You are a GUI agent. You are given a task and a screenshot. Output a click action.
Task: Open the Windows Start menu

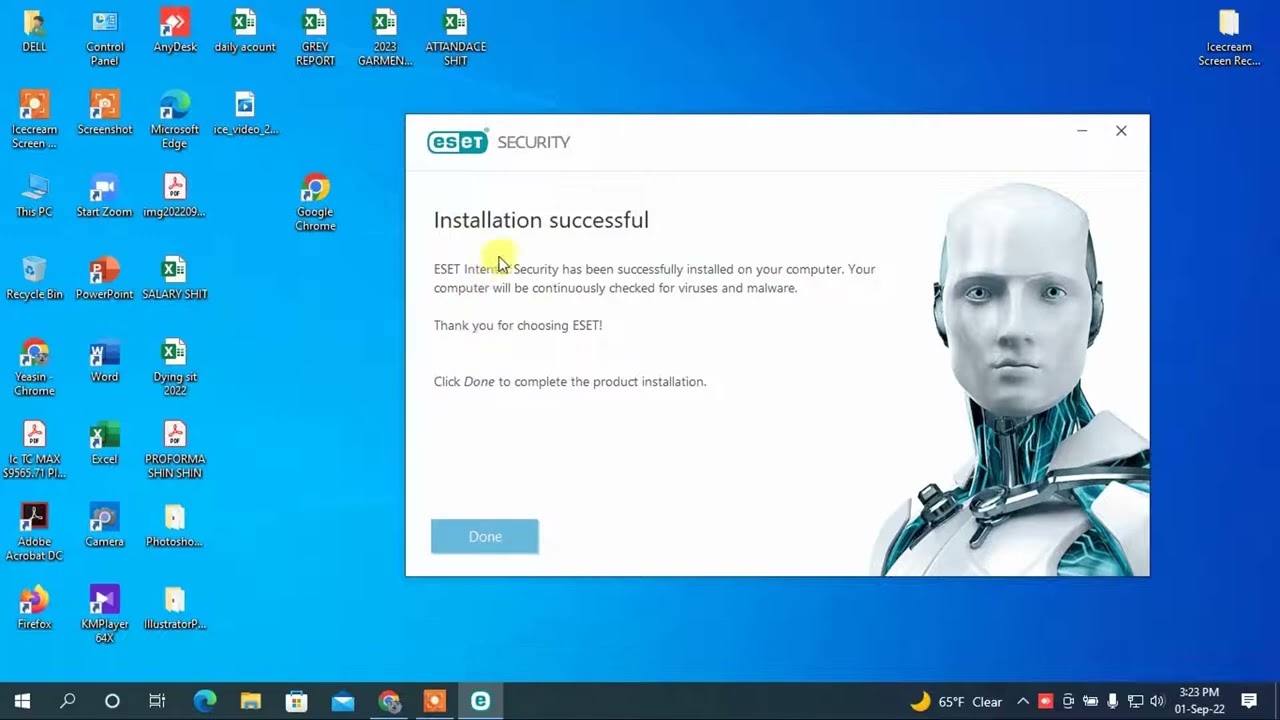(22, 701)
